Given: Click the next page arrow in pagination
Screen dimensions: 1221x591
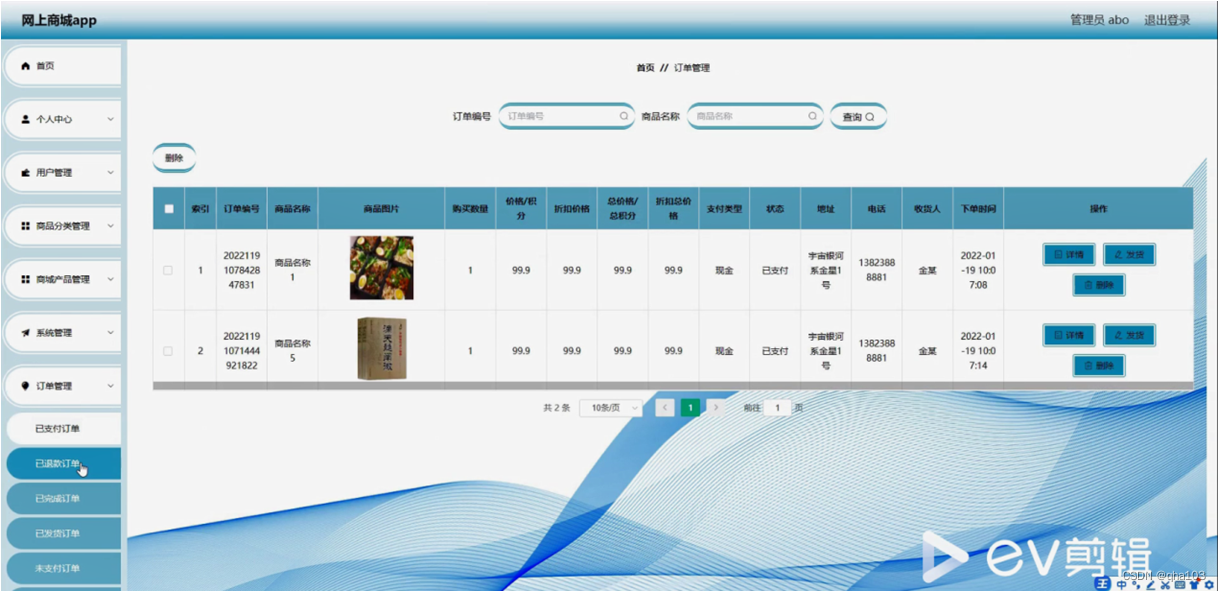Looking at the screenshot, I should point(717,408).
